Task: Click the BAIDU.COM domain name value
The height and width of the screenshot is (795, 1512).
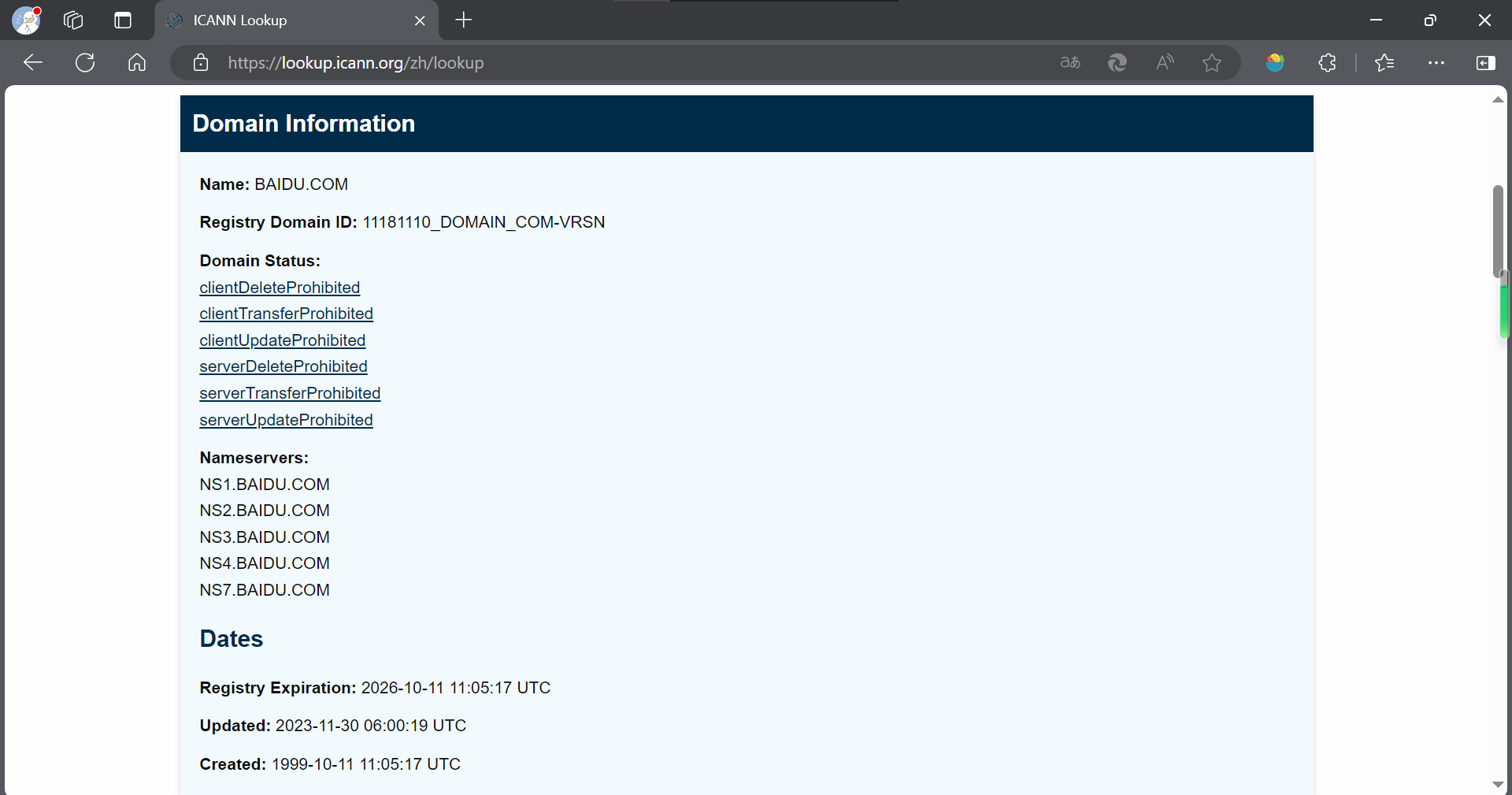Action: (301, 184)
